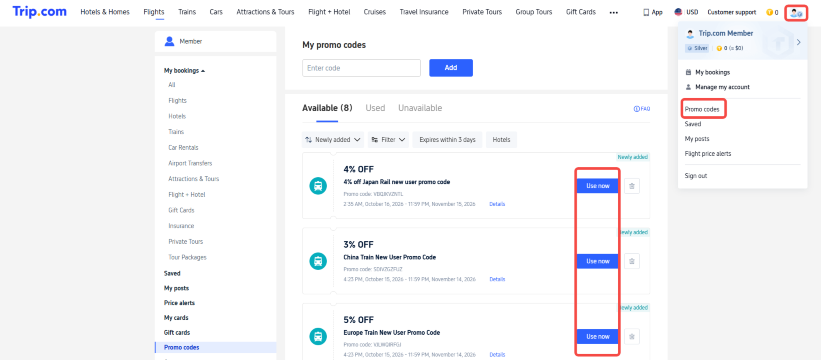Click the Trip.com logo
This screenshot has width=821, height=360.
[39, 12]
